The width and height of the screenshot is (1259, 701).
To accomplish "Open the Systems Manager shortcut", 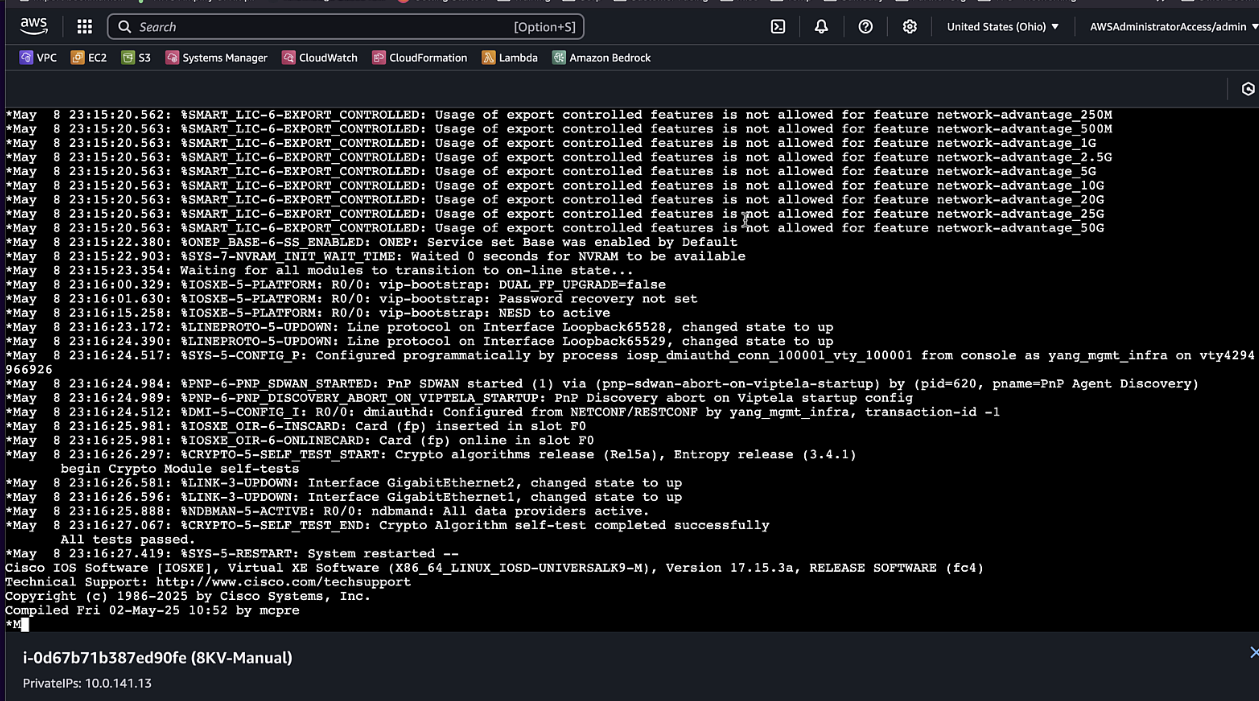I will pyautogui.click(x=216, y=58).
